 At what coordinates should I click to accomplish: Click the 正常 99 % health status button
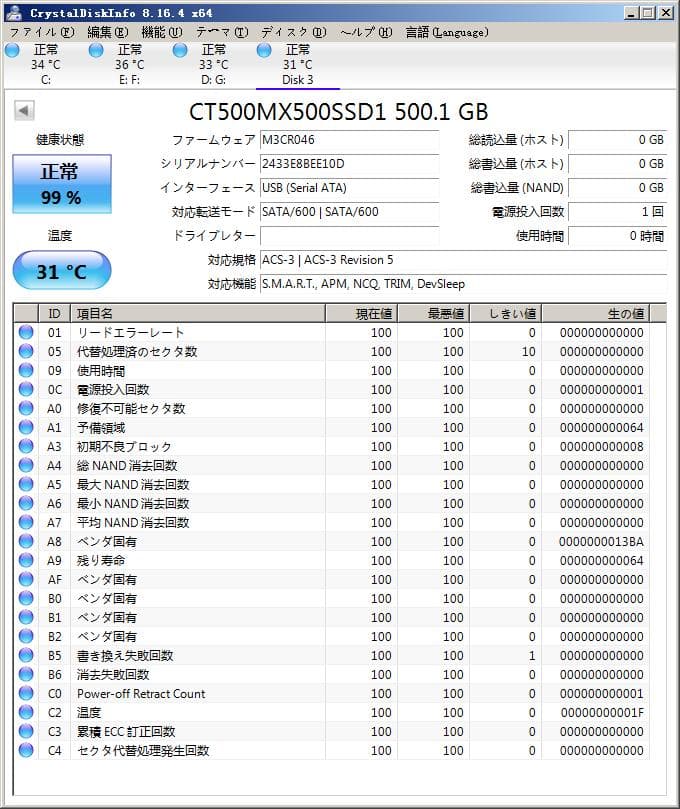(61, 184)
